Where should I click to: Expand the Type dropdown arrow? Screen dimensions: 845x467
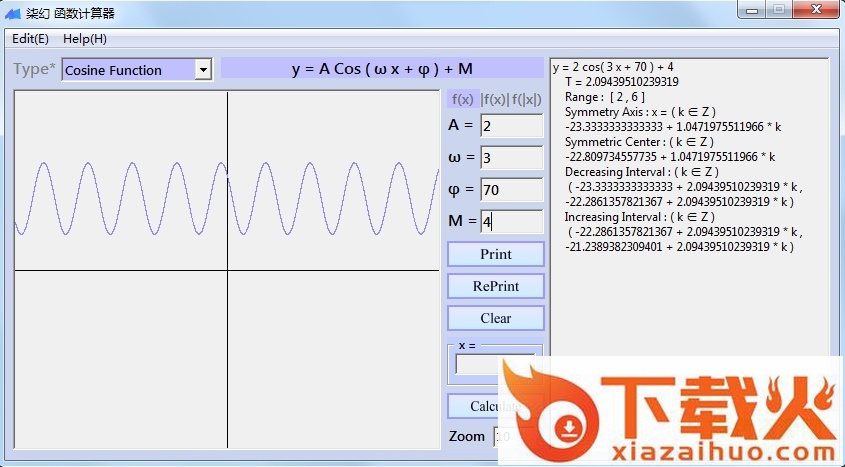coord(204,70)
